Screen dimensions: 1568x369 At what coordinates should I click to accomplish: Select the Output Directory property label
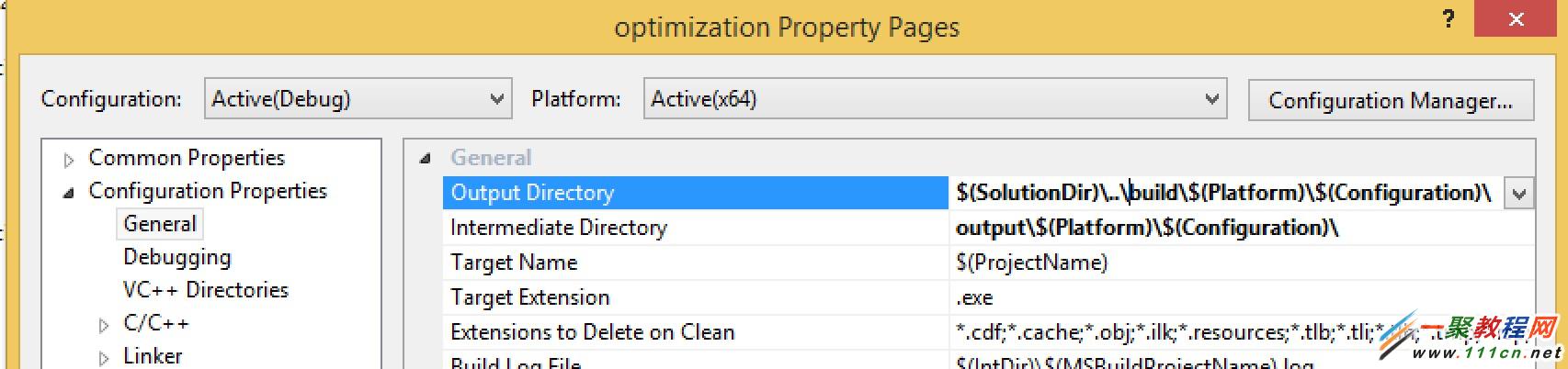pyautogui.click(x=532, y=193)
